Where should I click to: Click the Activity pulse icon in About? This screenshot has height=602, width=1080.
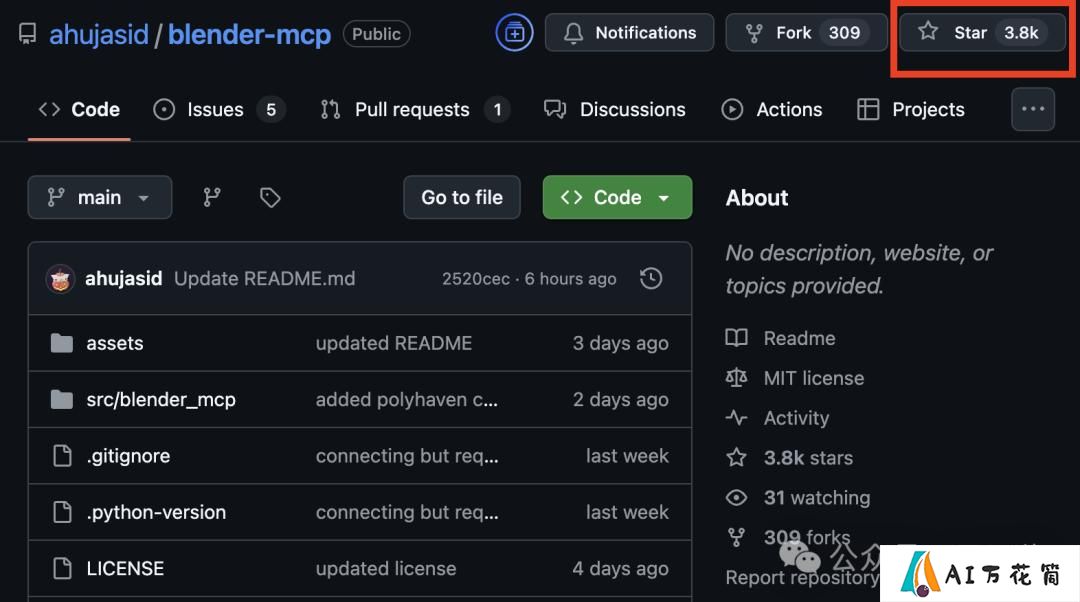pos(736,417)
